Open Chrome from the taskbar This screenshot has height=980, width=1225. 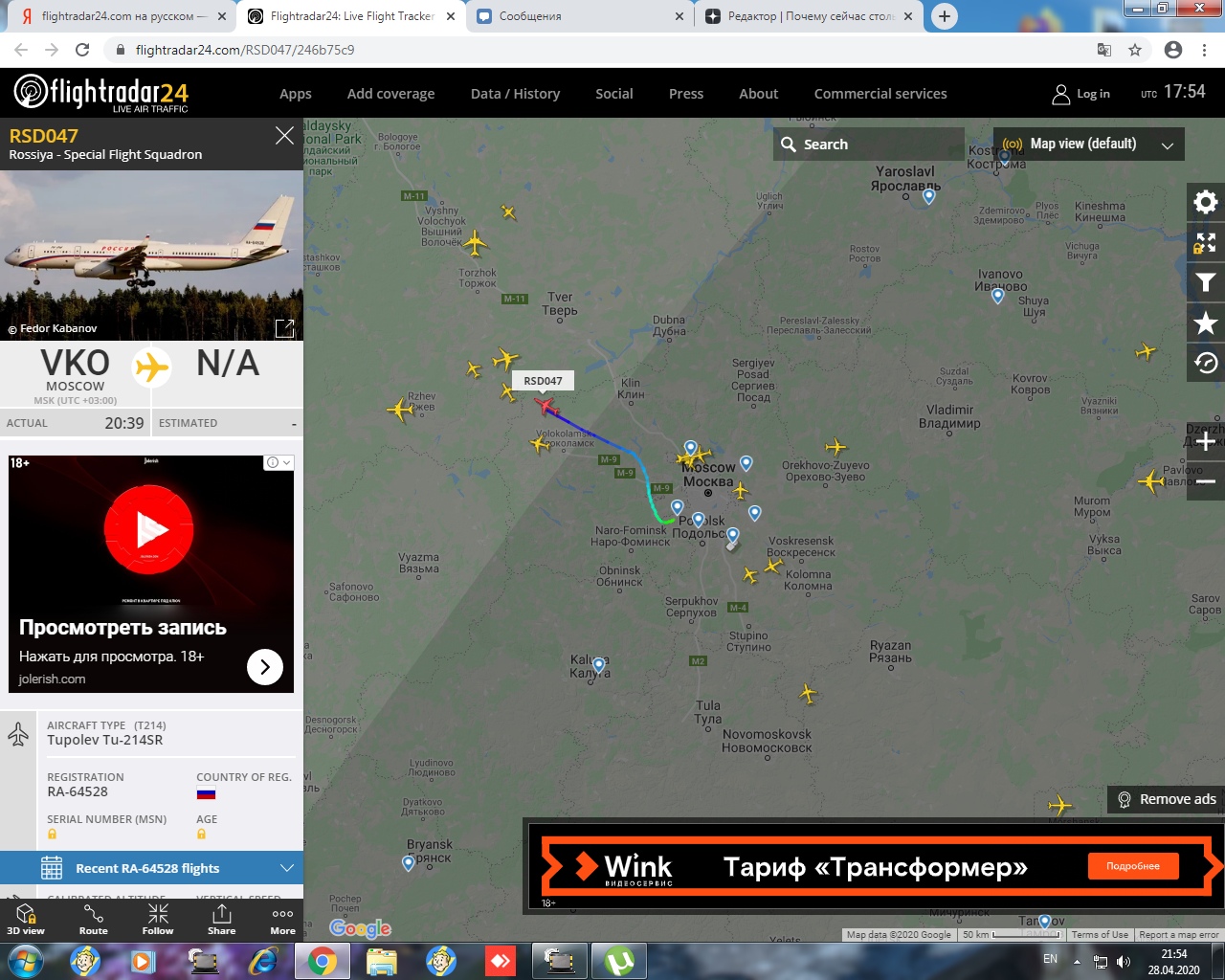(x=323, y=960)
